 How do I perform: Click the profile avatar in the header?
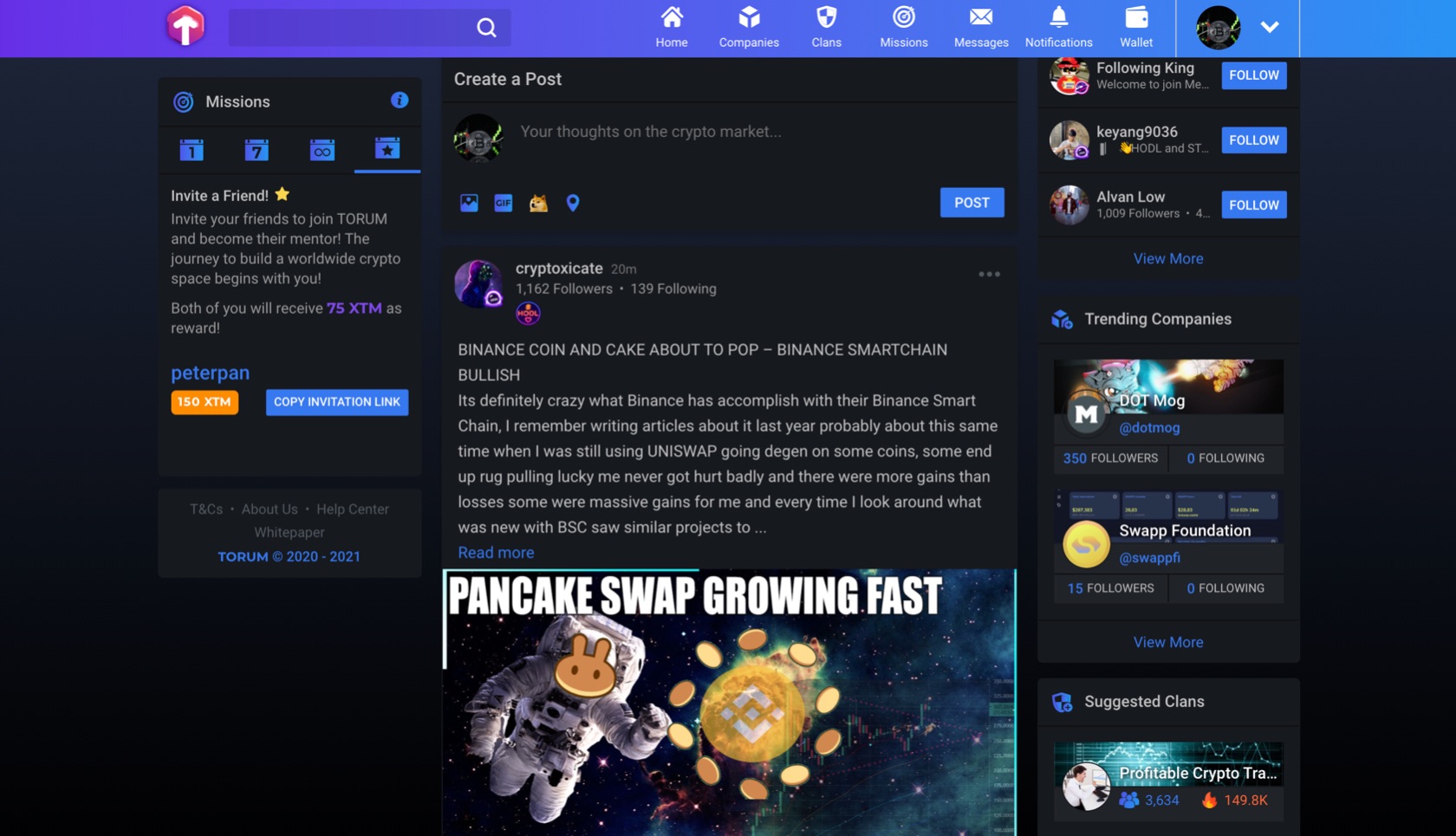(x=1218, y=28)
